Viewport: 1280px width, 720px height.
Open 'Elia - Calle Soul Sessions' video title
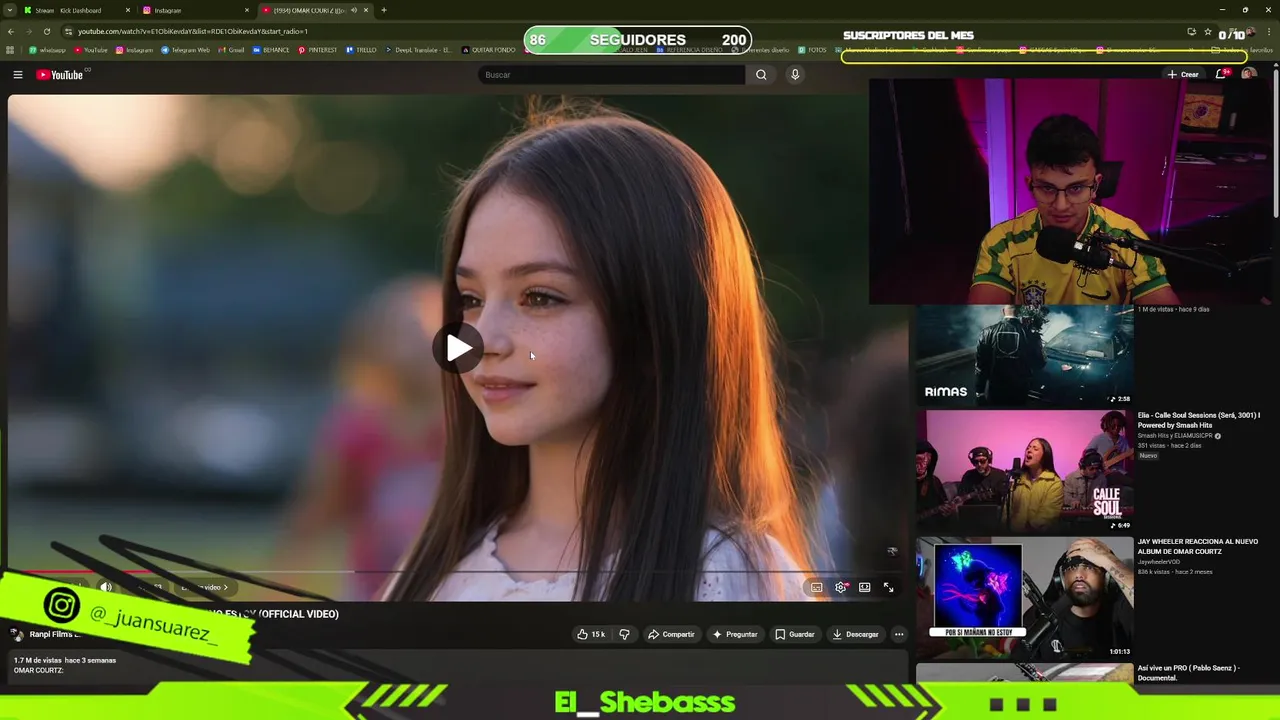[x=1198, y=420]
